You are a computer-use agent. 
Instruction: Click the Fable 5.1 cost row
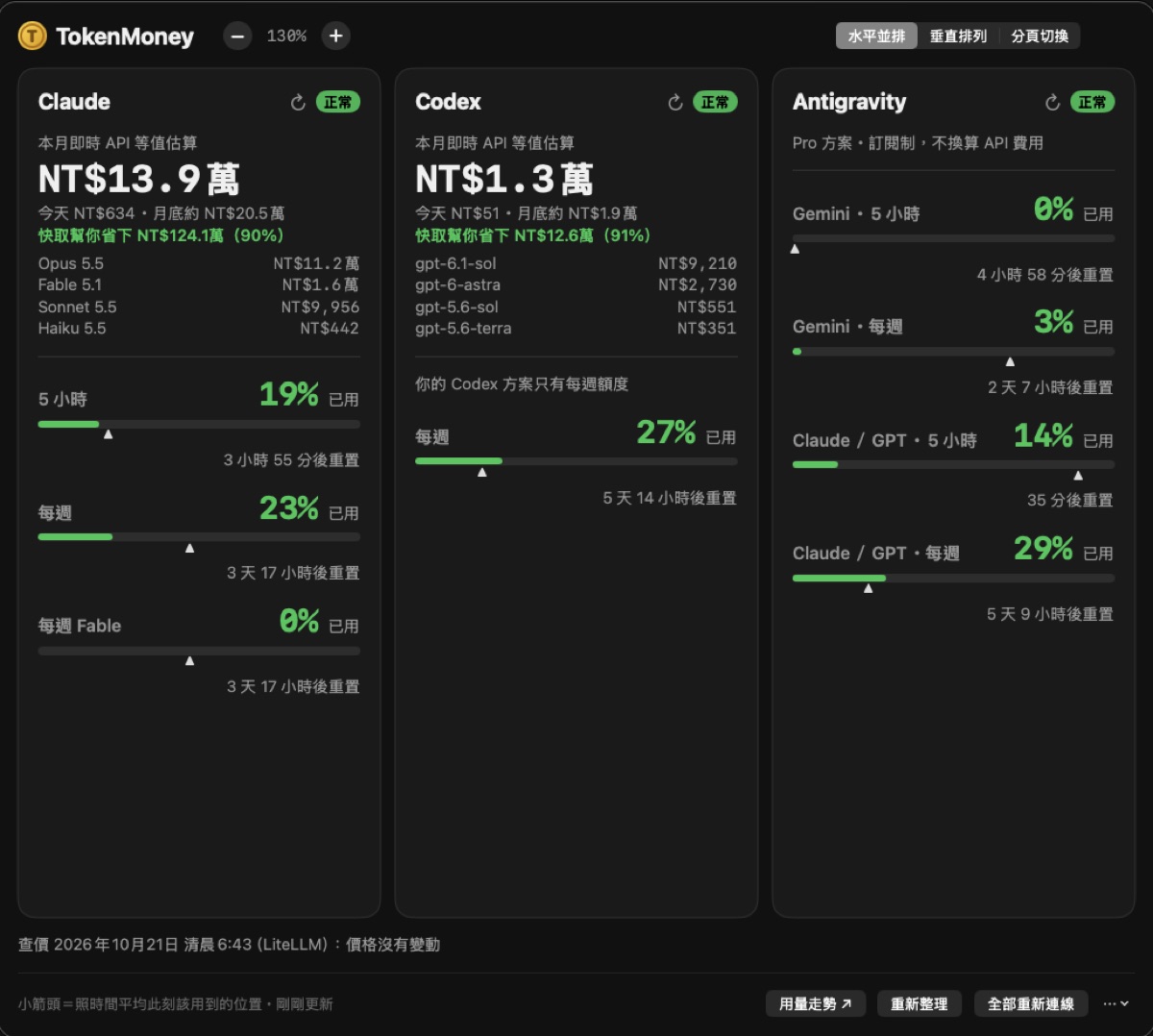[x=199, y=285]
